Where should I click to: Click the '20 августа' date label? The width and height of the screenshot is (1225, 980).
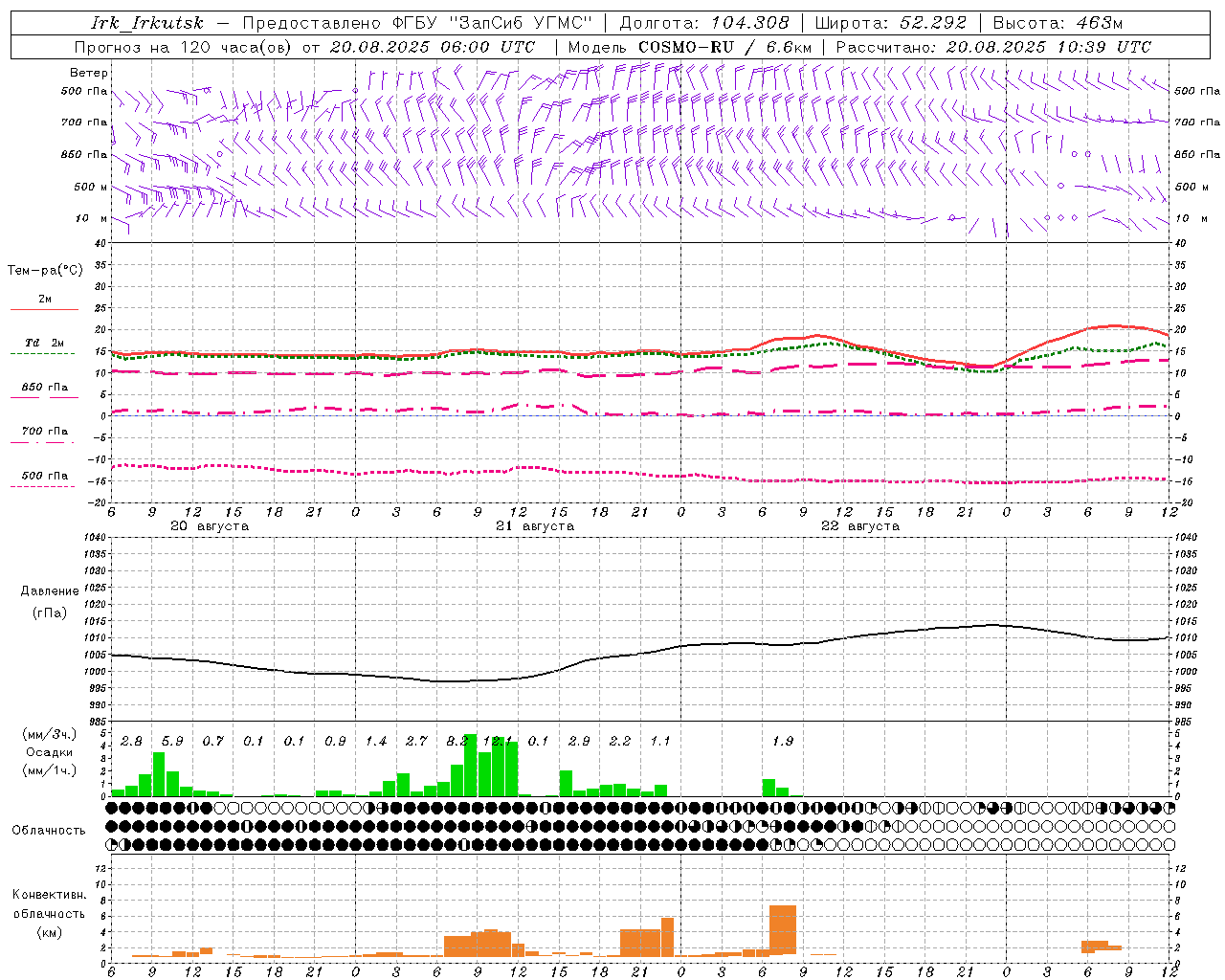[210, 526]
